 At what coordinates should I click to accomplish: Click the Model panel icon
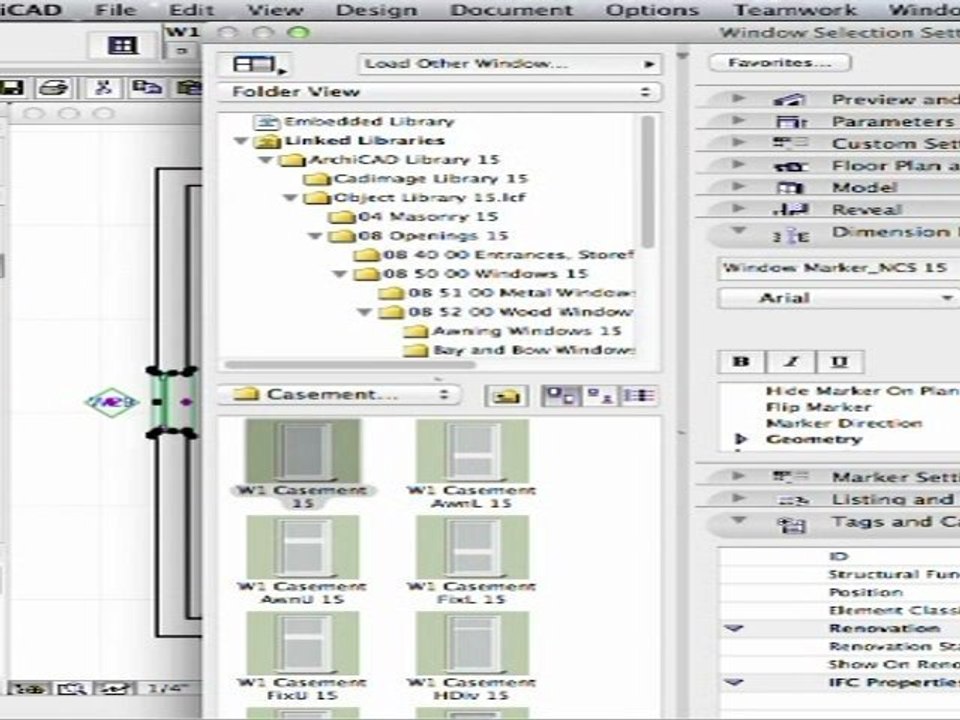click(790, 188)
